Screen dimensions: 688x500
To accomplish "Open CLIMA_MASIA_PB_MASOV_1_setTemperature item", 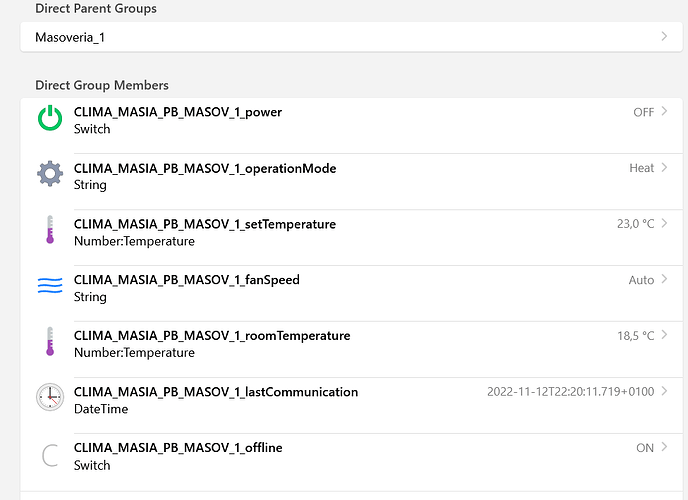I will tap(205, 224).
